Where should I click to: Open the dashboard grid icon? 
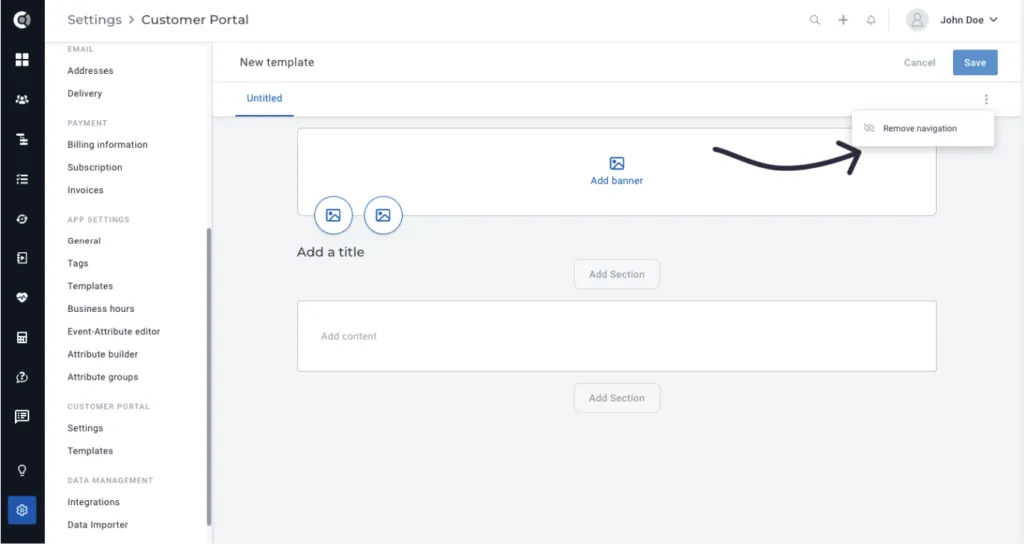pyautogui.click(x=22, y=59)
